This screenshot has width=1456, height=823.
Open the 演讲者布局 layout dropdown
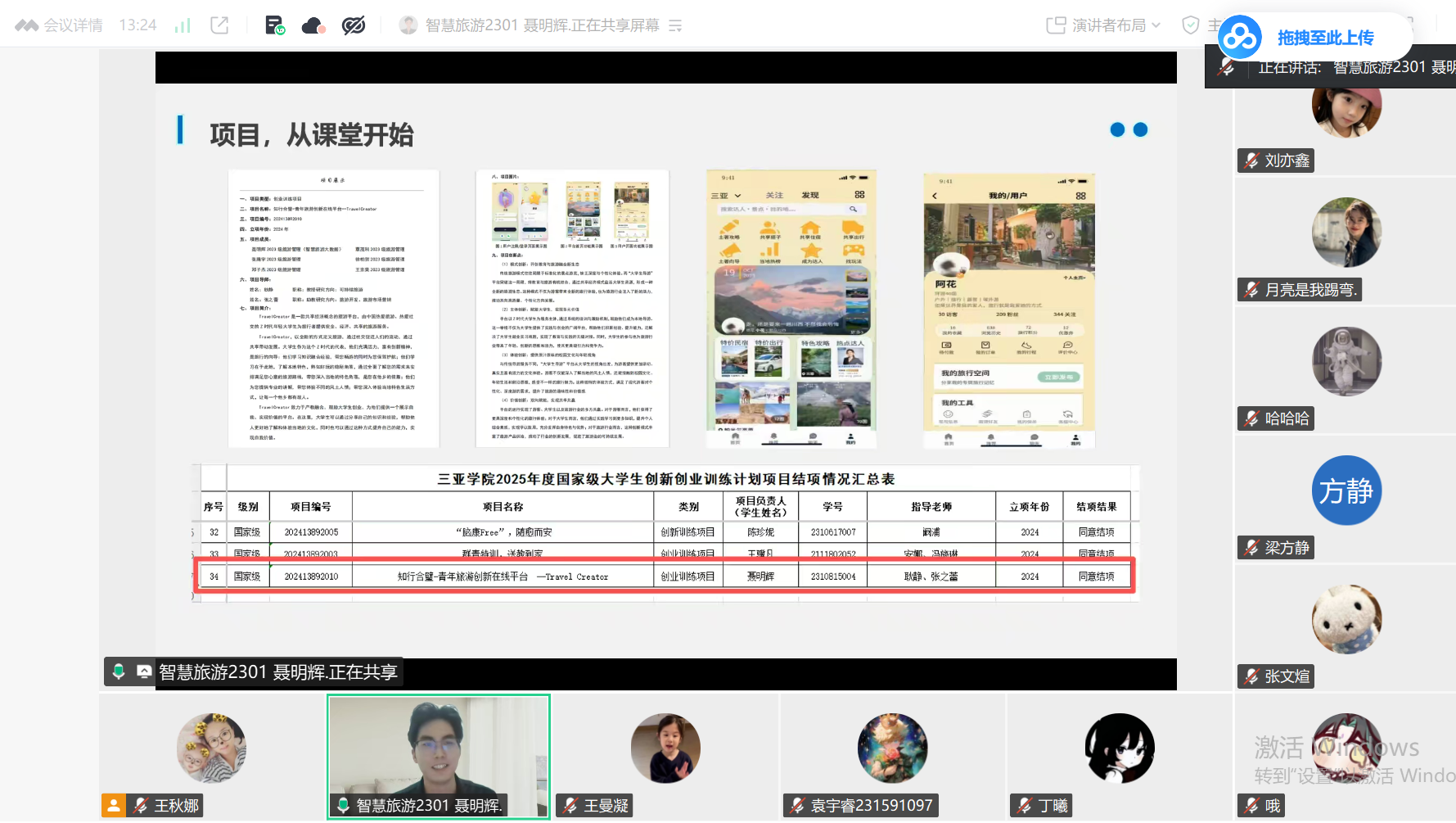point(1103,25)
